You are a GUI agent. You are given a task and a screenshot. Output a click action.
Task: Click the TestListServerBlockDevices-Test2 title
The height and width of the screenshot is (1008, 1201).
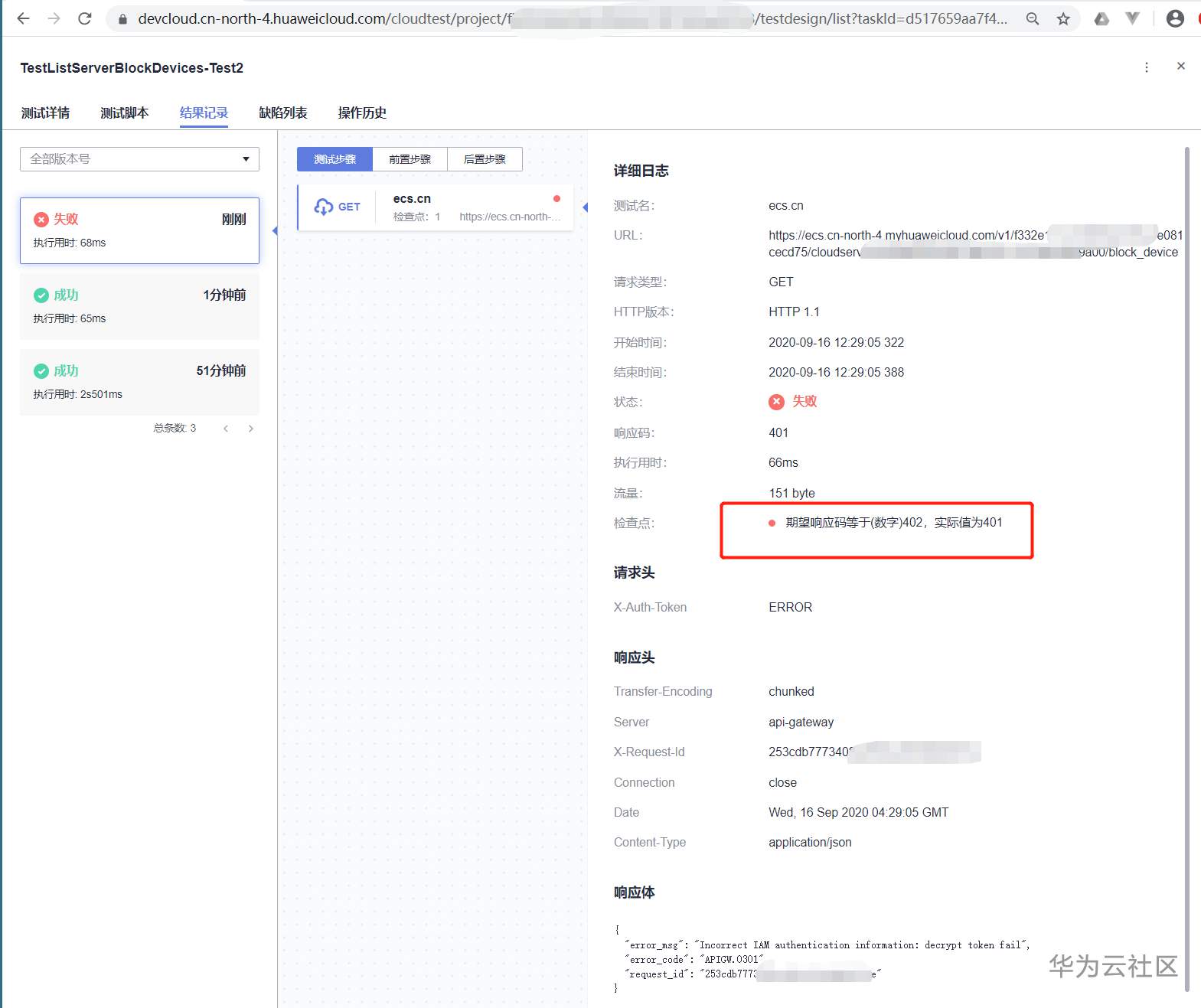point(132,68)
